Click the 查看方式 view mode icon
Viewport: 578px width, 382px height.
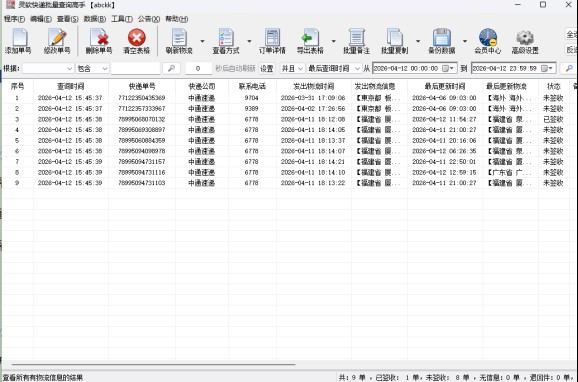pos(226,38)
